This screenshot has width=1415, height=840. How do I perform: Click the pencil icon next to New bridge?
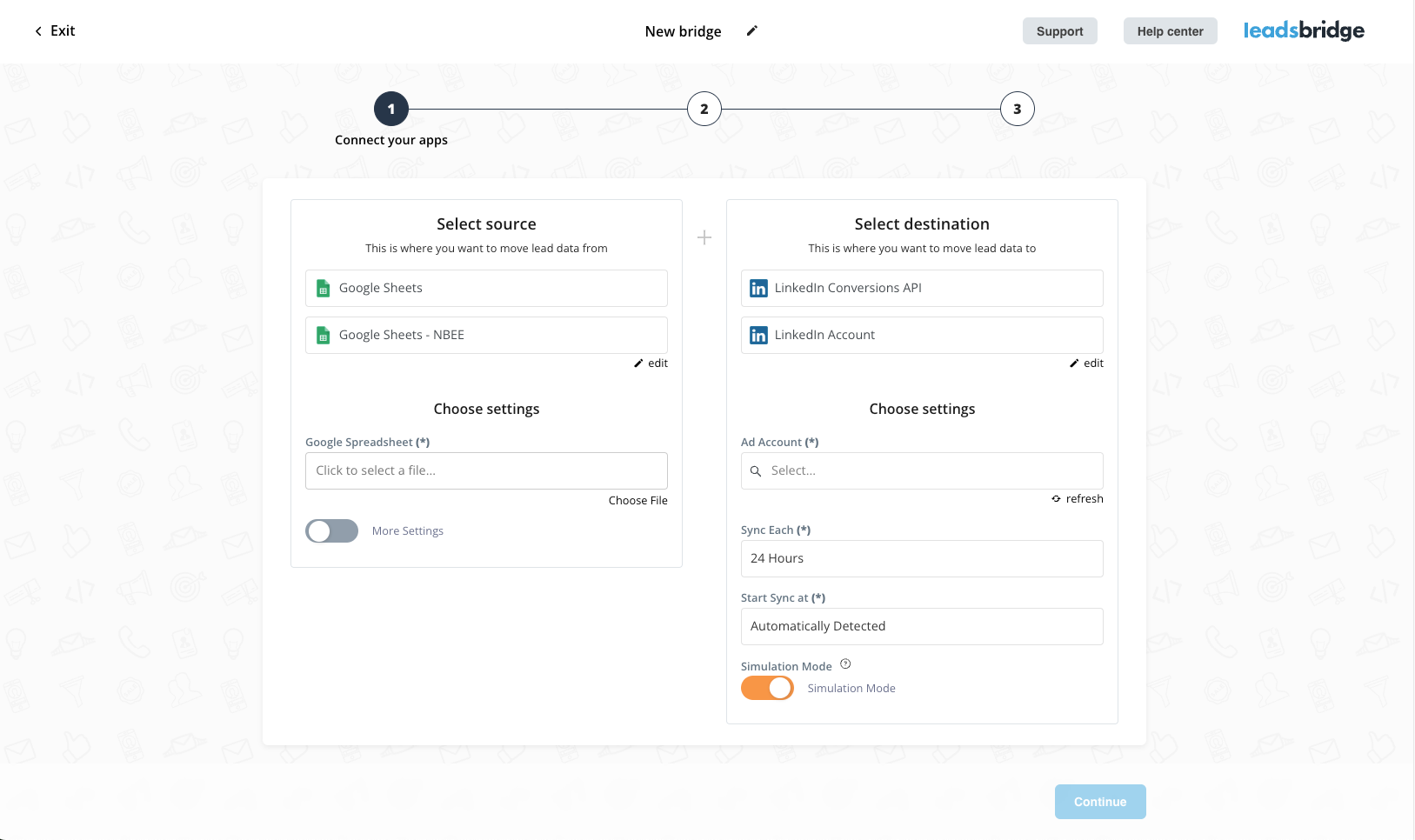[x=752, y=31]
